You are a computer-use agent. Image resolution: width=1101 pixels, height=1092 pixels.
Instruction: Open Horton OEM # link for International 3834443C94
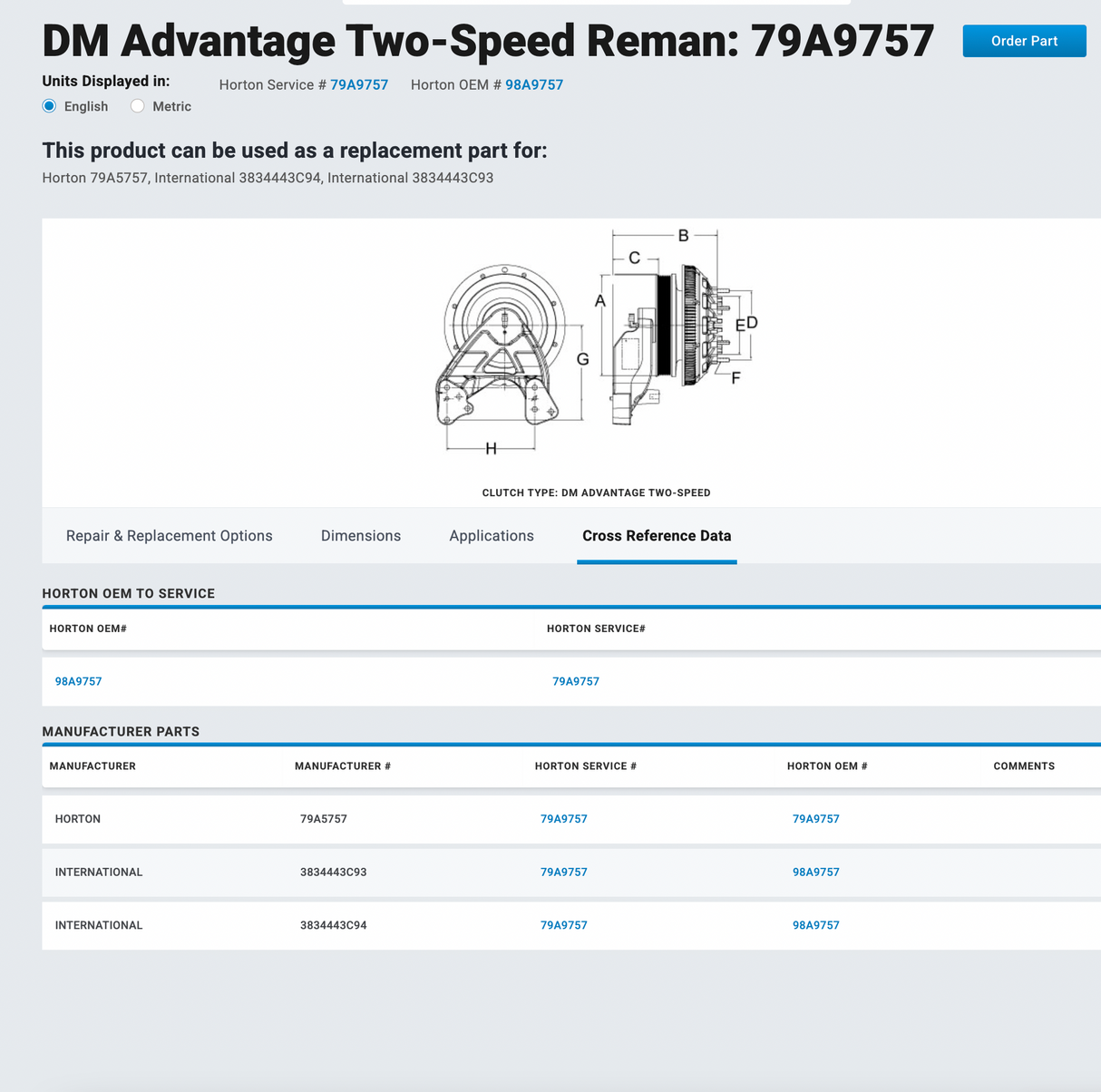click(x=815, y=925)
